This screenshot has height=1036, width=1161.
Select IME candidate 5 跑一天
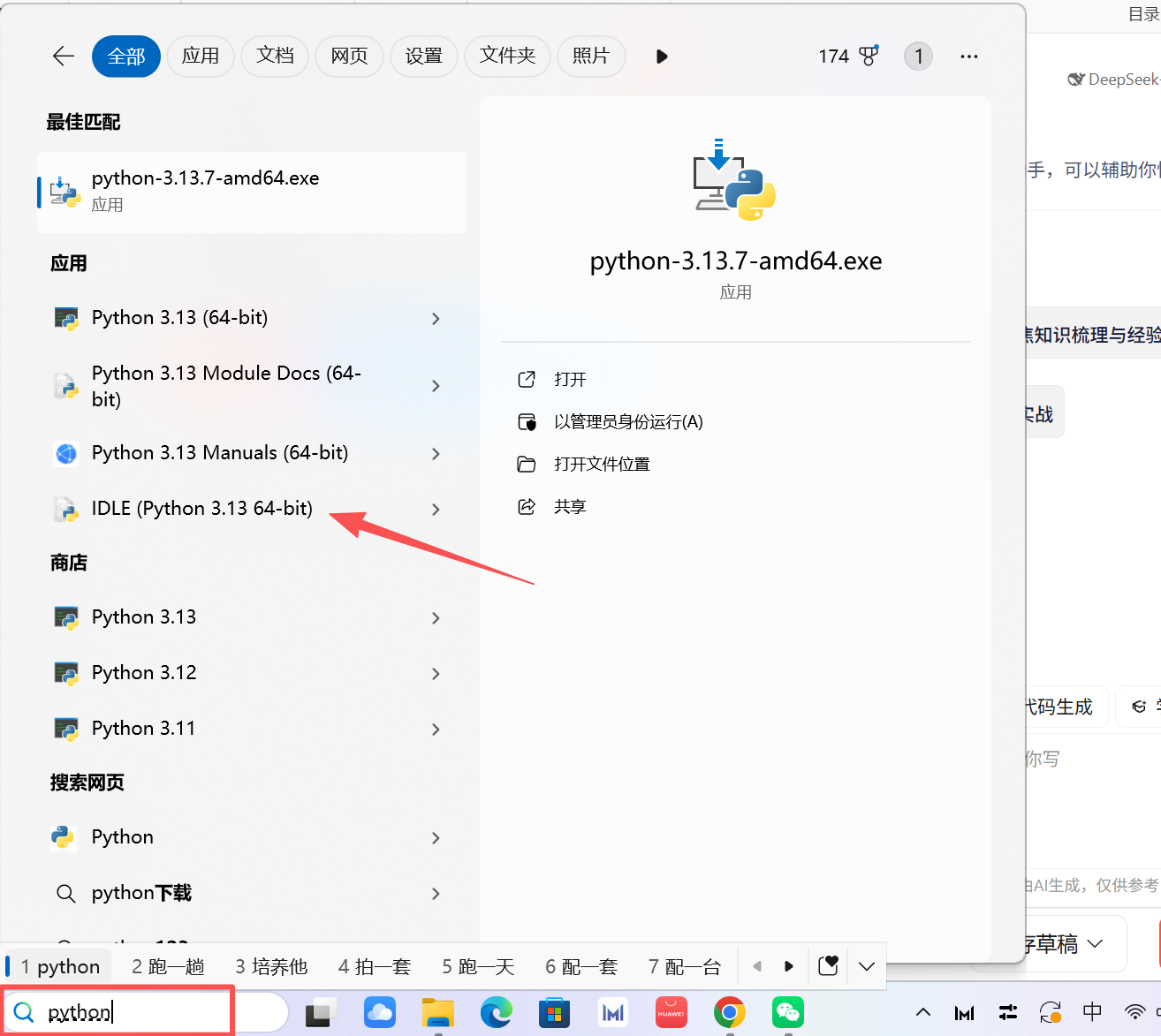[478, 967]
